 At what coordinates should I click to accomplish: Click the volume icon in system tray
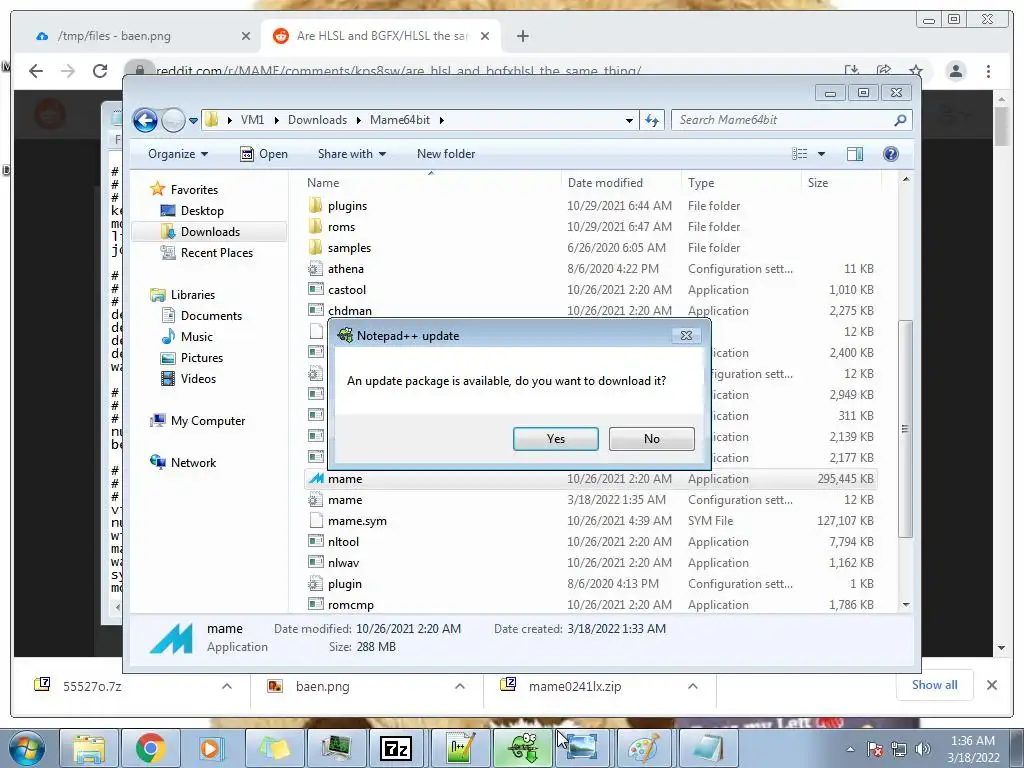point(923,749)
